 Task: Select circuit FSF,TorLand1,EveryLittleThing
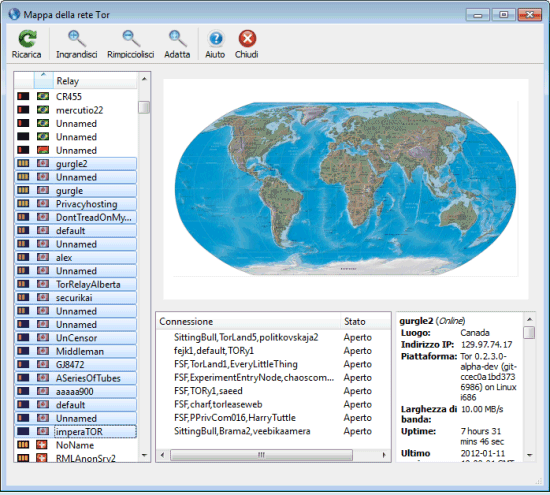(273, 364)
